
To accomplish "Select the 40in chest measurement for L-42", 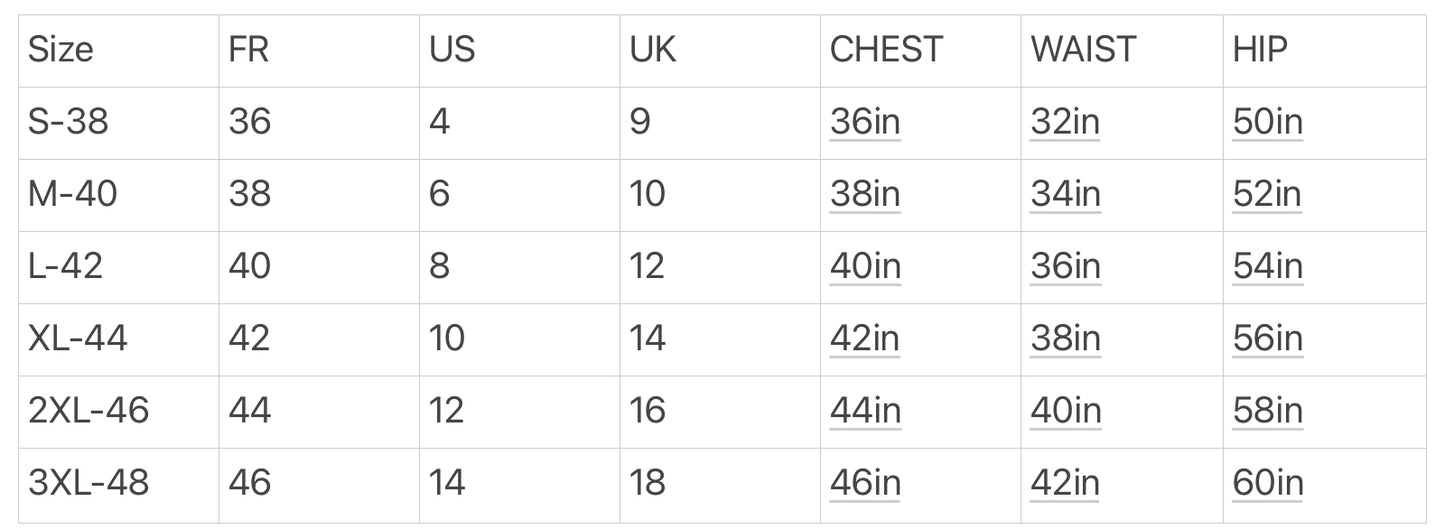I will 865,266.
